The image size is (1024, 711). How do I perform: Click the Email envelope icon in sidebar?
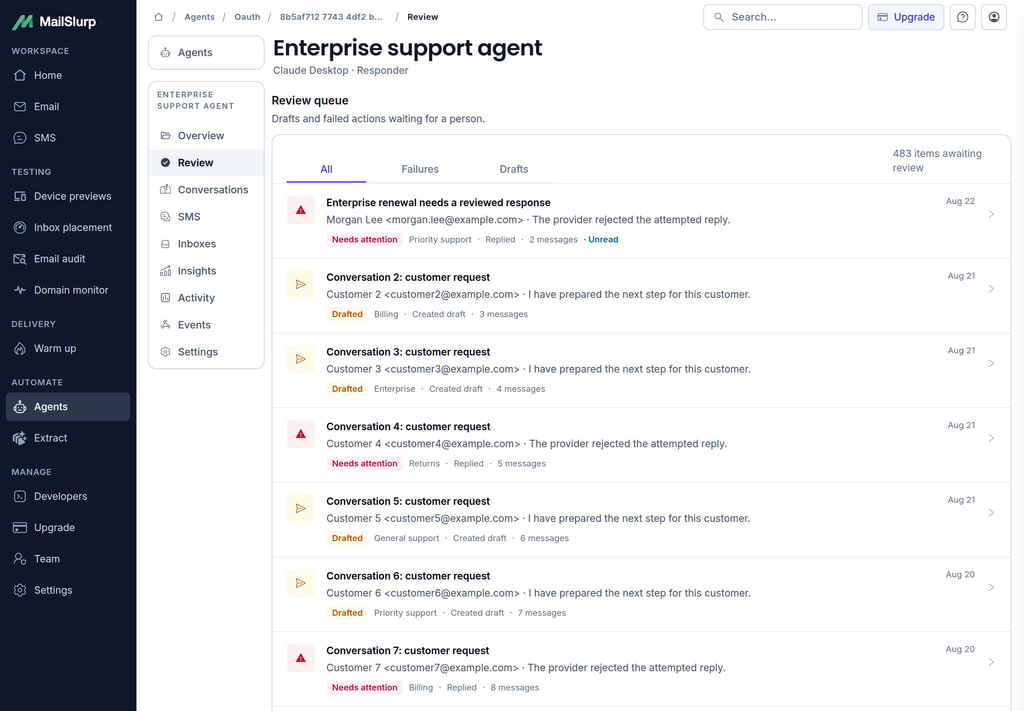tap(20, 106)
